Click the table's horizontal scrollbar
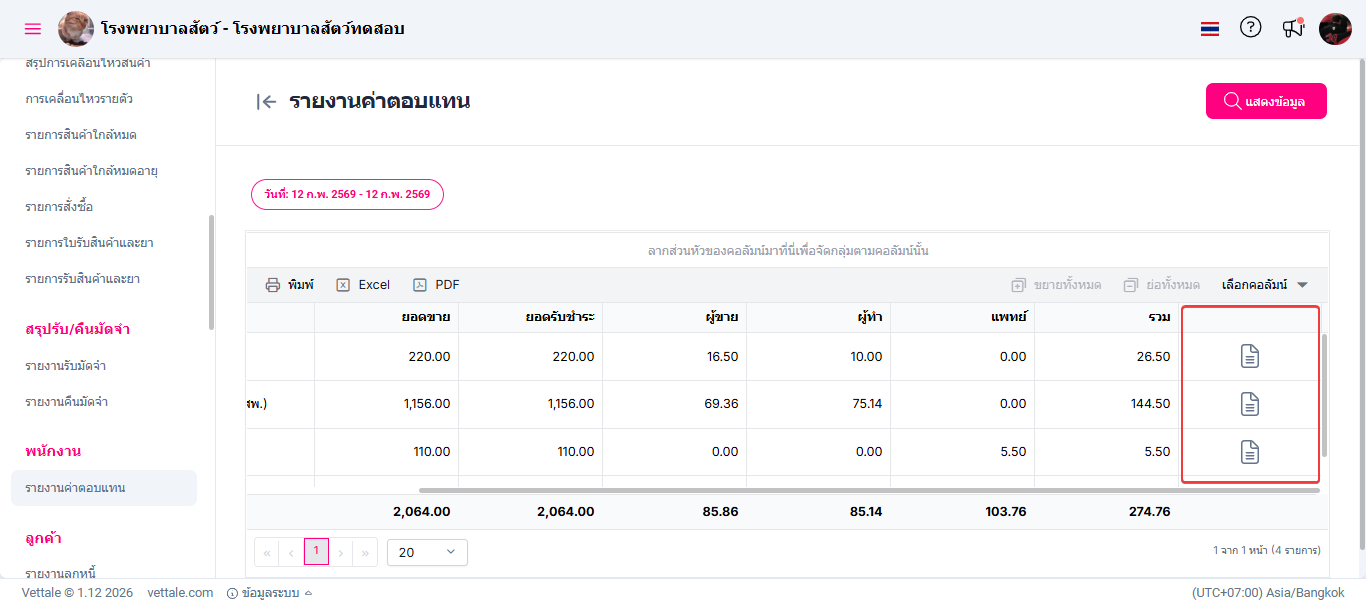Viewport: 1366px width, 607px height. [868, 490]
